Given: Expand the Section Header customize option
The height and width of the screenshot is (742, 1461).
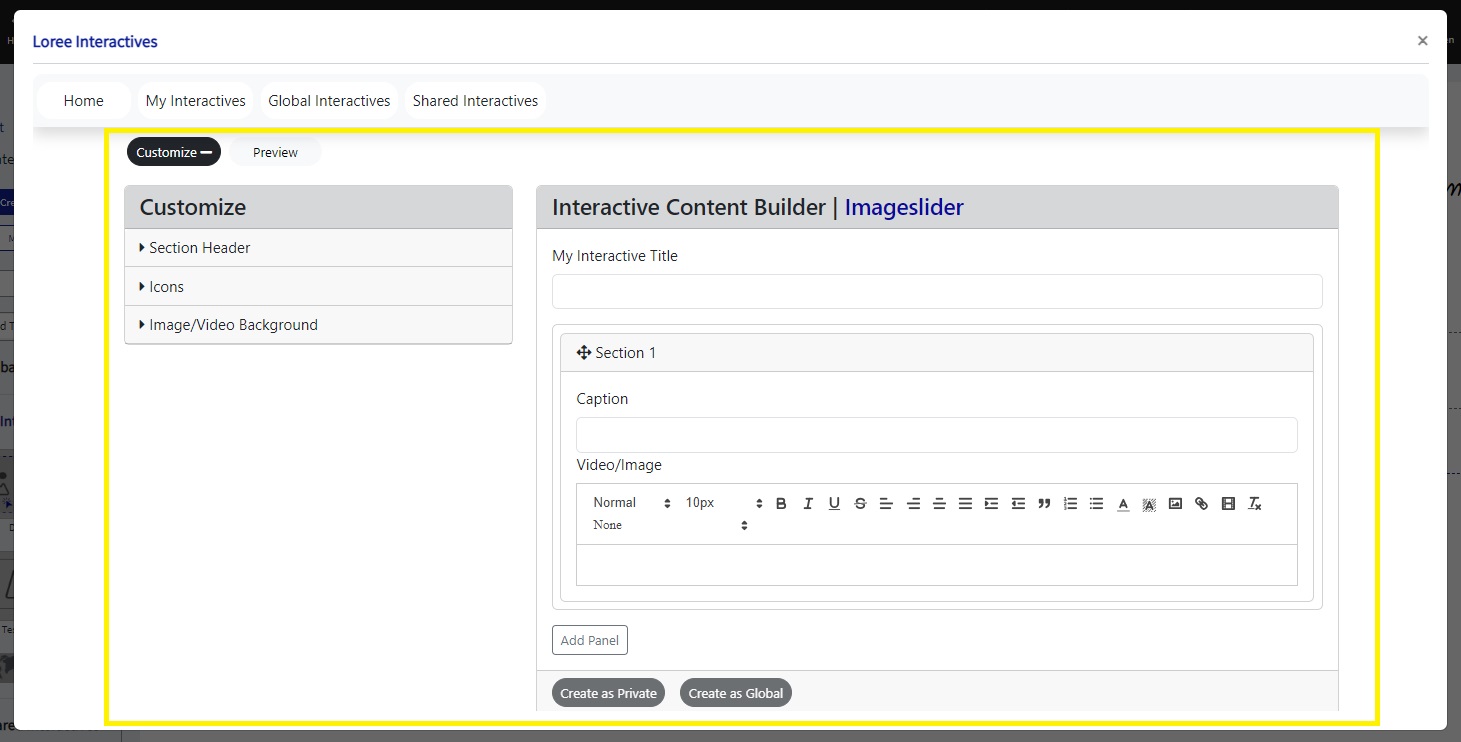Looking at the screenshot, I should pyautogui.click(x=318, y=248).
